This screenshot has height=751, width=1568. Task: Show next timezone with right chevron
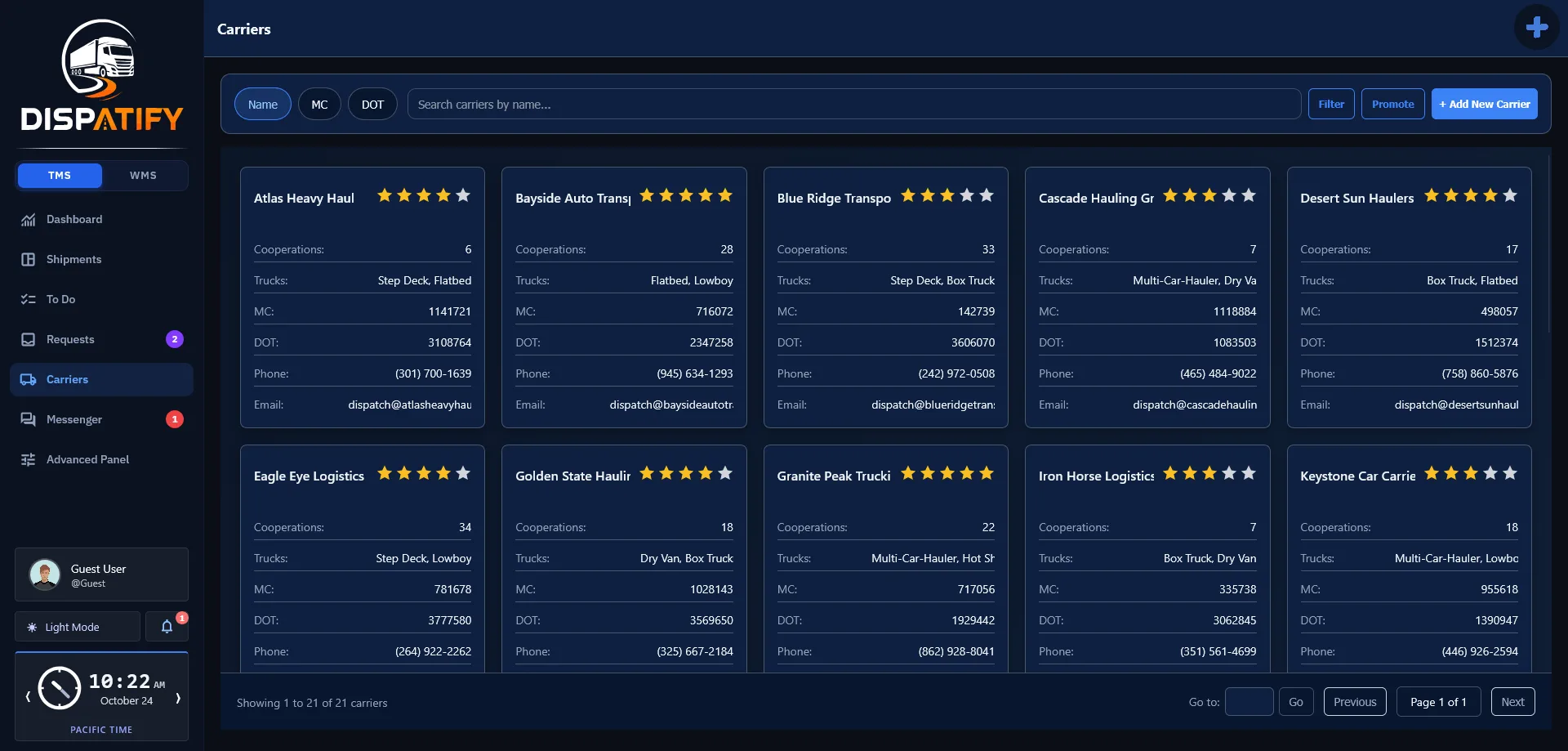(x=177, y=697)
